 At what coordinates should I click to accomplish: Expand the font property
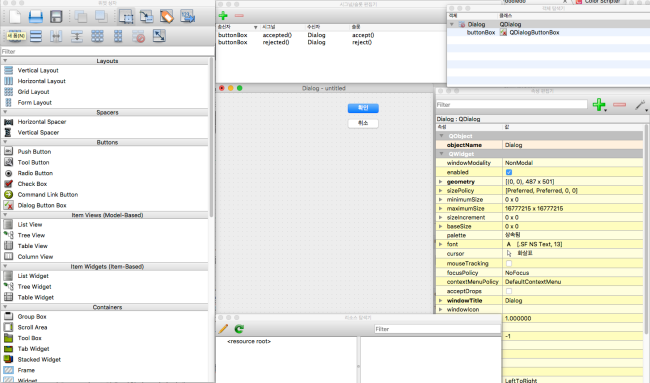[441, 244]
